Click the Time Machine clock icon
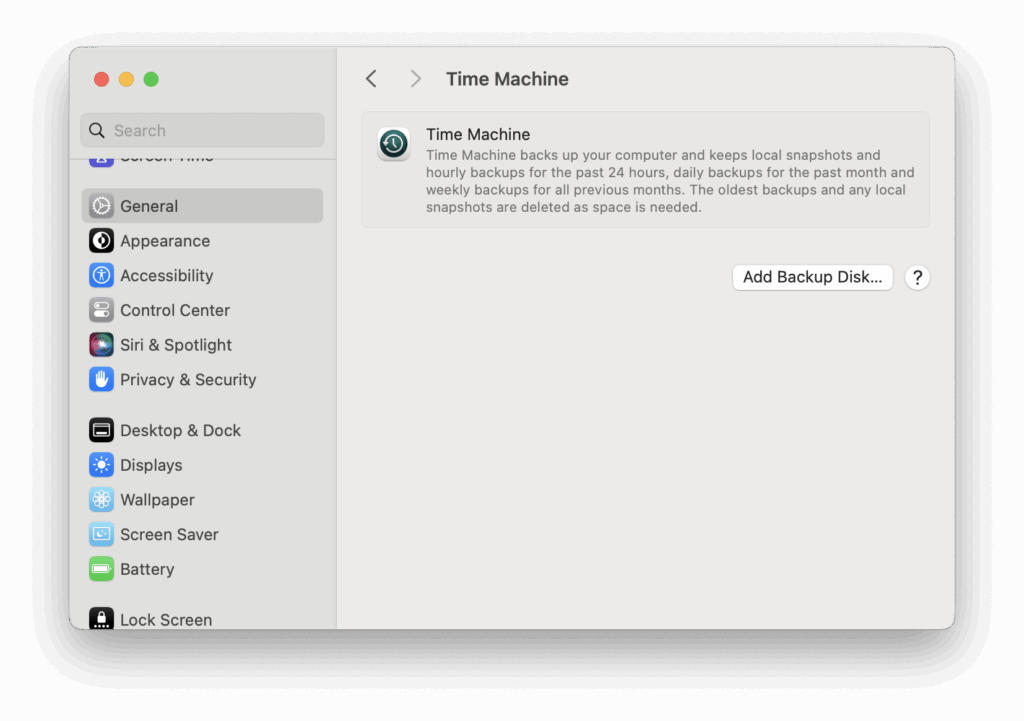The image size is (1024, 721). [x=394, y=144]
